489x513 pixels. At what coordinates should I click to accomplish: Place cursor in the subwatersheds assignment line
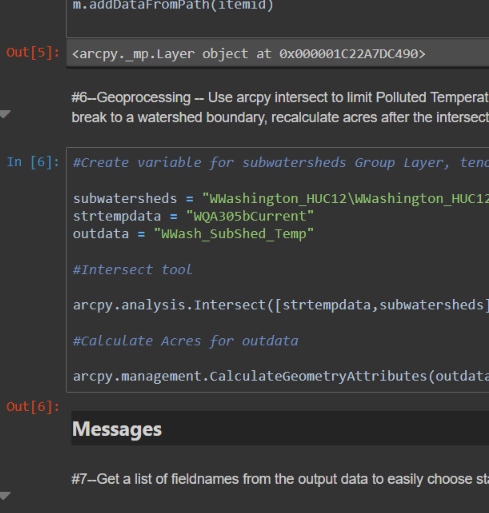point(281,199)
